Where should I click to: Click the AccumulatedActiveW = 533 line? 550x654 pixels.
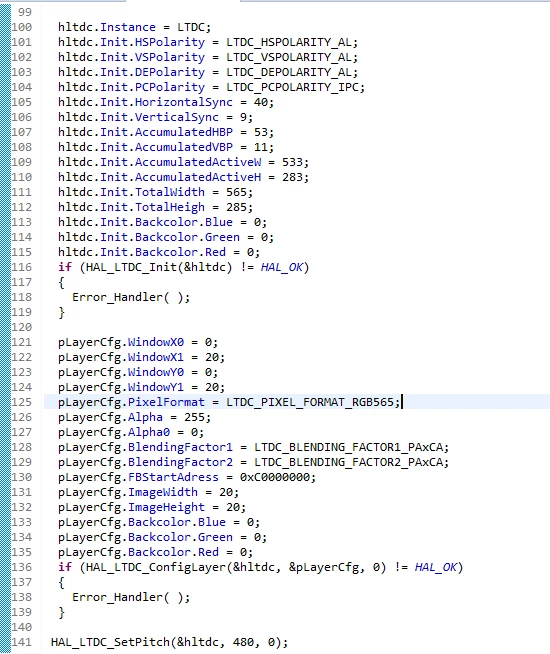(x=183, y=162)
